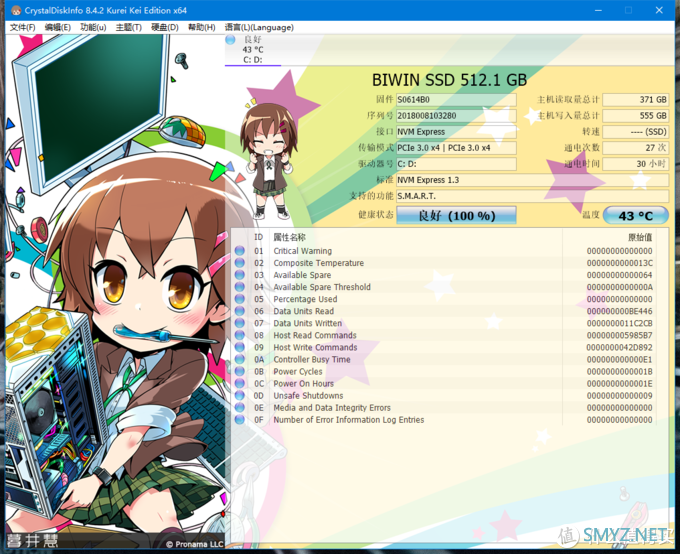Click the status orb beside Unsafe Shutdowns
Viewport: 680px width, 554px height.
click(240, 396)
